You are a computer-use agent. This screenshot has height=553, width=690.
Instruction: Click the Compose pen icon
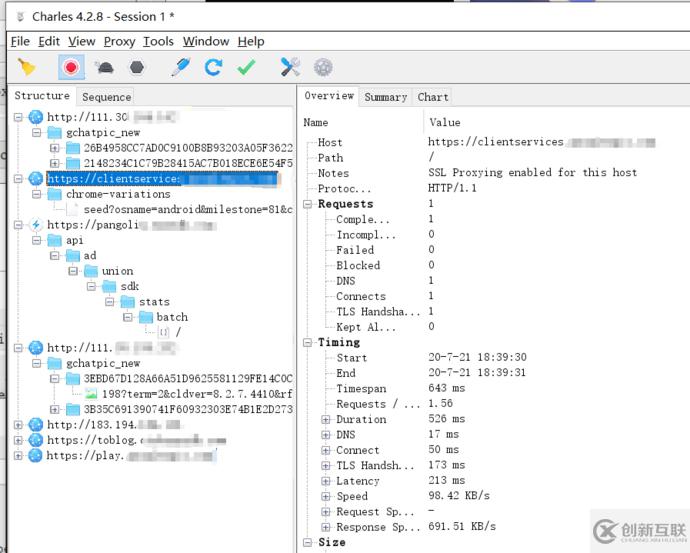pos(180,67)
